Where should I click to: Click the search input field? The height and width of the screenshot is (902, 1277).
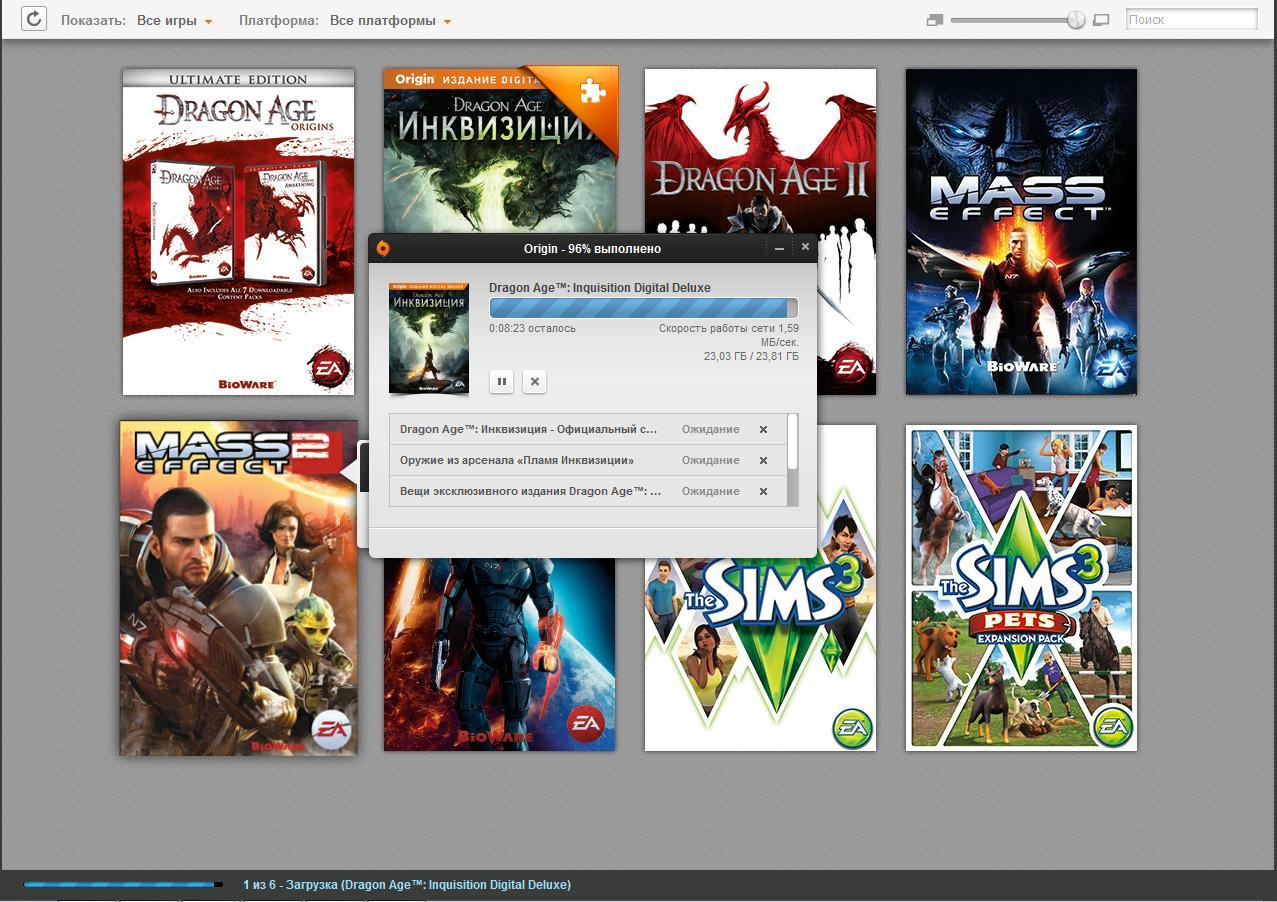click(x=1191, y=19)
